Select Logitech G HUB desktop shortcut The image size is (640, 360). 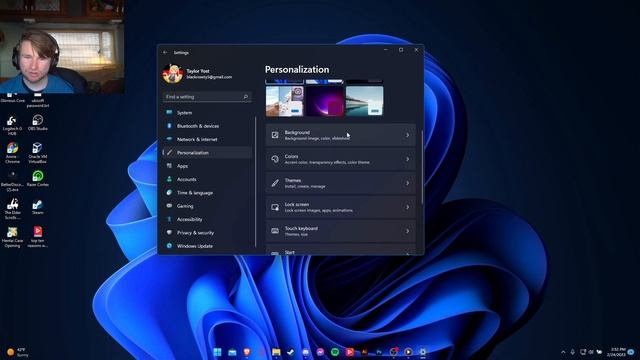click(12, 125)
